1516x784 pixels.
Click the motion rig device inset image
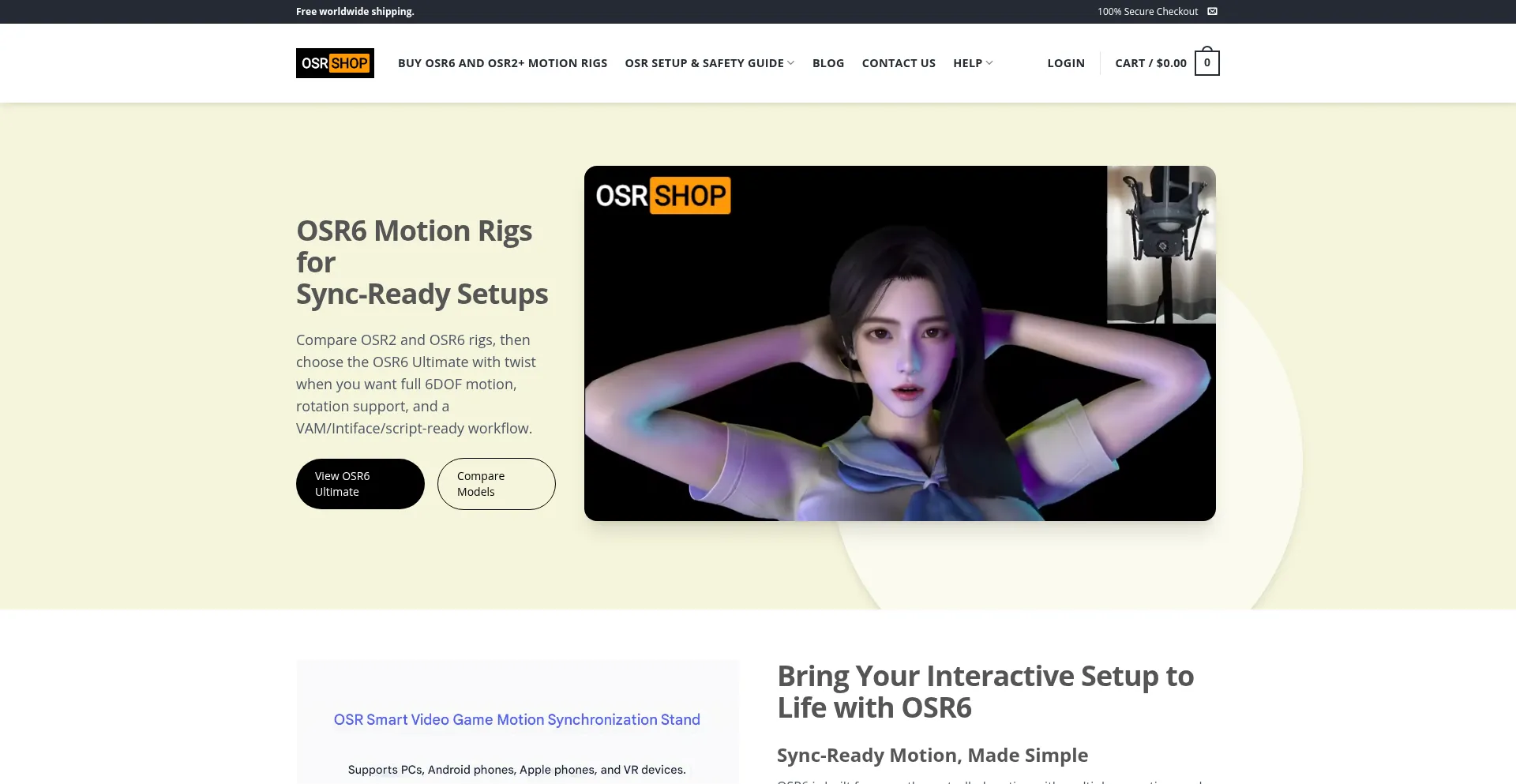1161,244
